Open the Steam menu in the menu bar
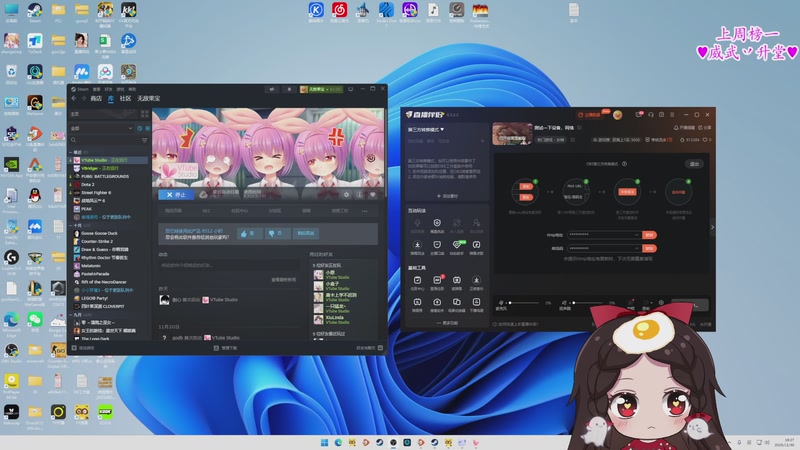The height and width of the screenshot is (450, 800). pos(81,89)
